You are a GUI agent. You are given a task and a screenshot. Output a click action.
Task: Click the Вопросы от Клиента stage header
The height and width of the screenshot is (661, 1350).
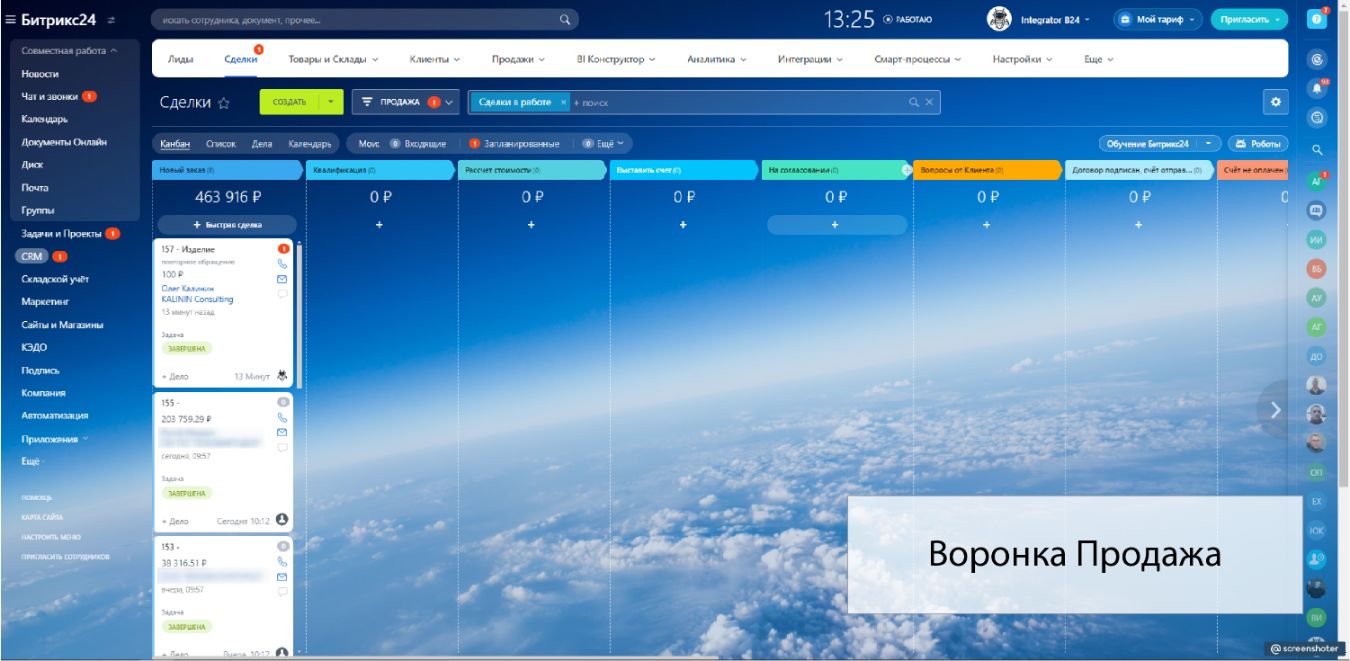point(988,170)
